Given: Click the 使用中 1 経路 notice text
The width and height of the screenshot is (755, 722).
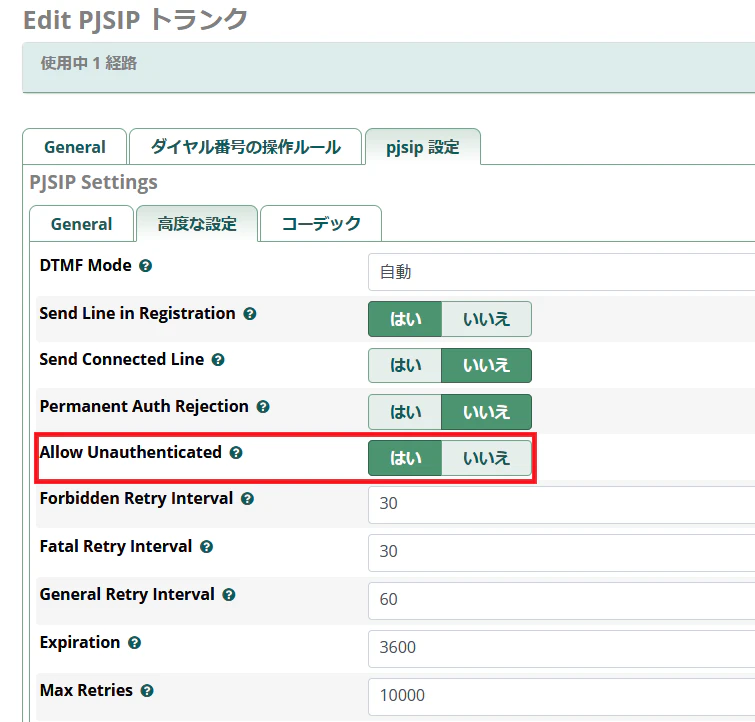Looking at the screenshot, I should pos(89,63).
